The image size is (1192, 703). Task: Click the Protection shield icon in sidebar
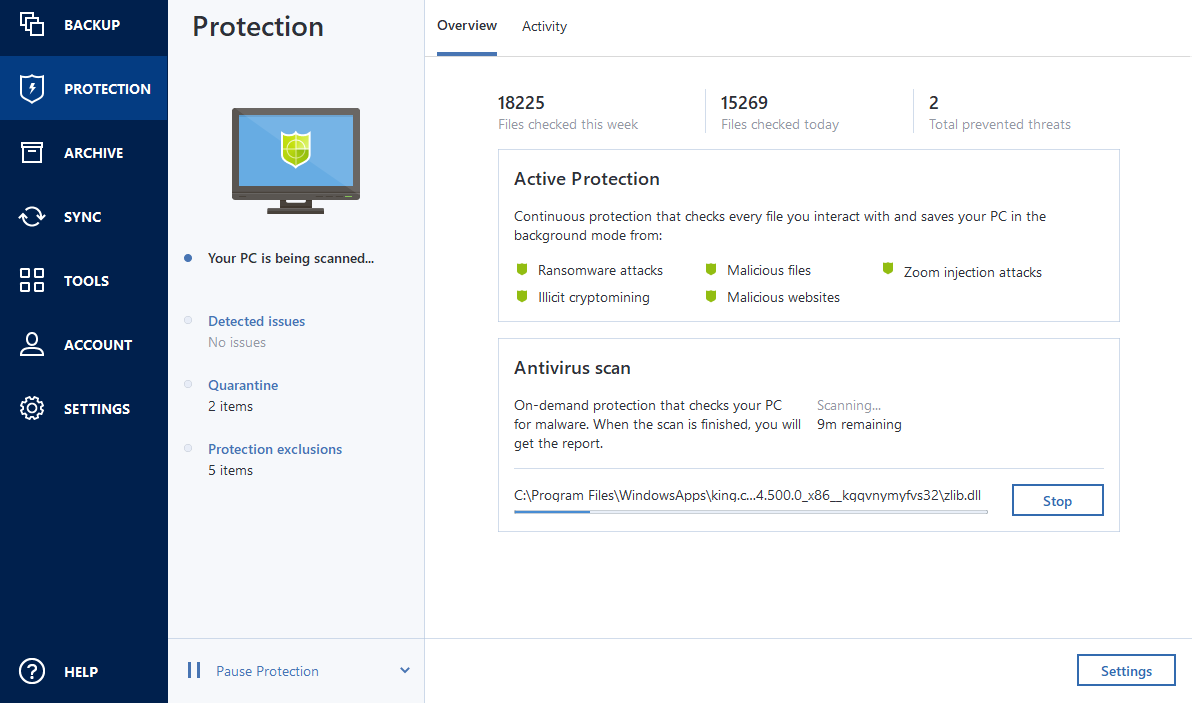[x=31, y=88]
